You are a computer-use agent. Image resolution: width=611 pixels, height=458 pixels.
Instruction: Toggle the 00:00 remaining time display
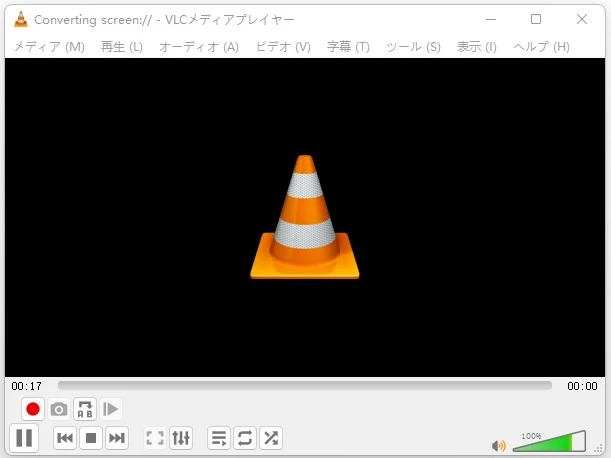[x=582, y=386]
